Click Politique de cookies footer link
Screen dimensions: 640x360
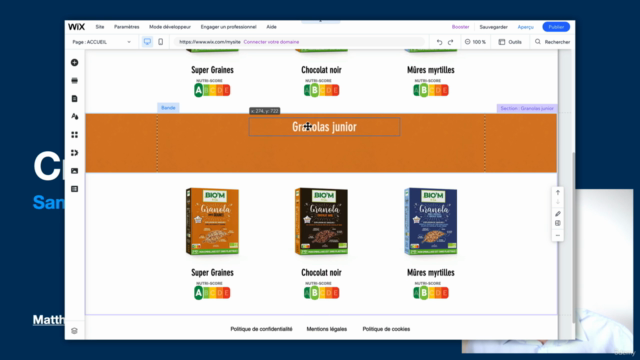pyautogui.click(x=386, y=329)
